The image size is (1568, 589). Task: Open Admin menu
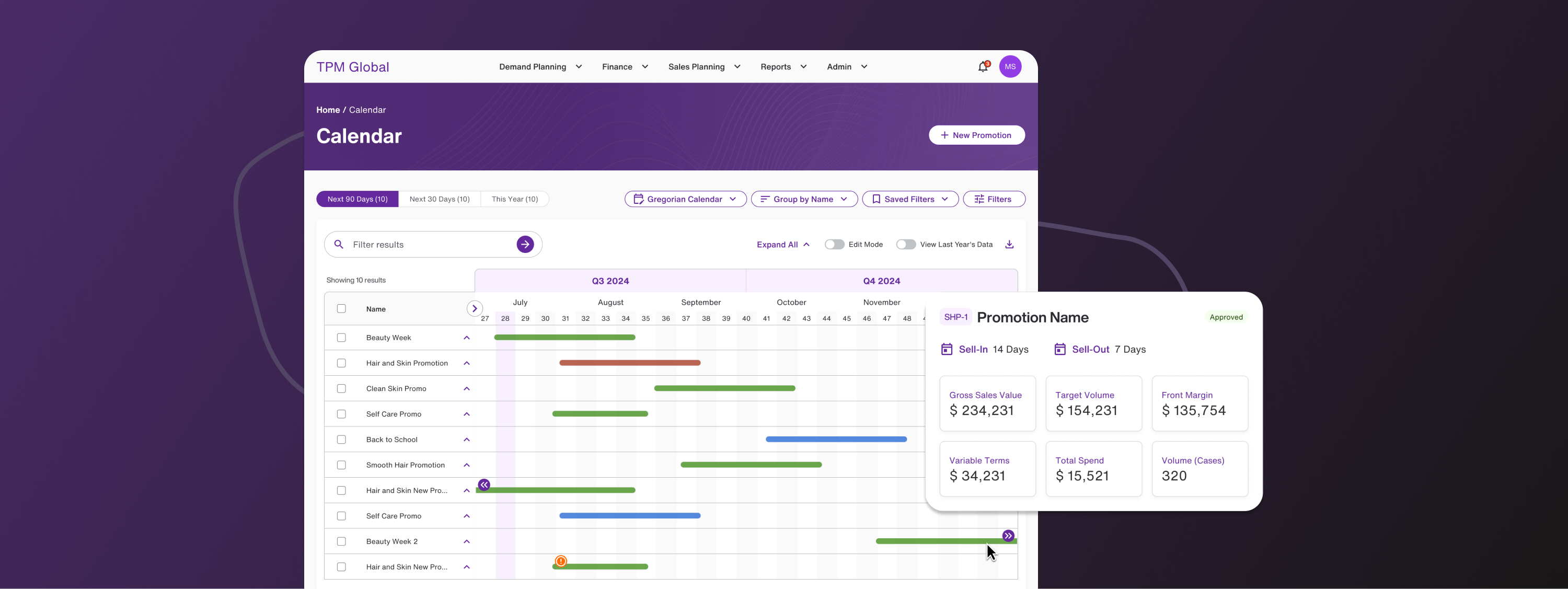(x=847, y=67)
